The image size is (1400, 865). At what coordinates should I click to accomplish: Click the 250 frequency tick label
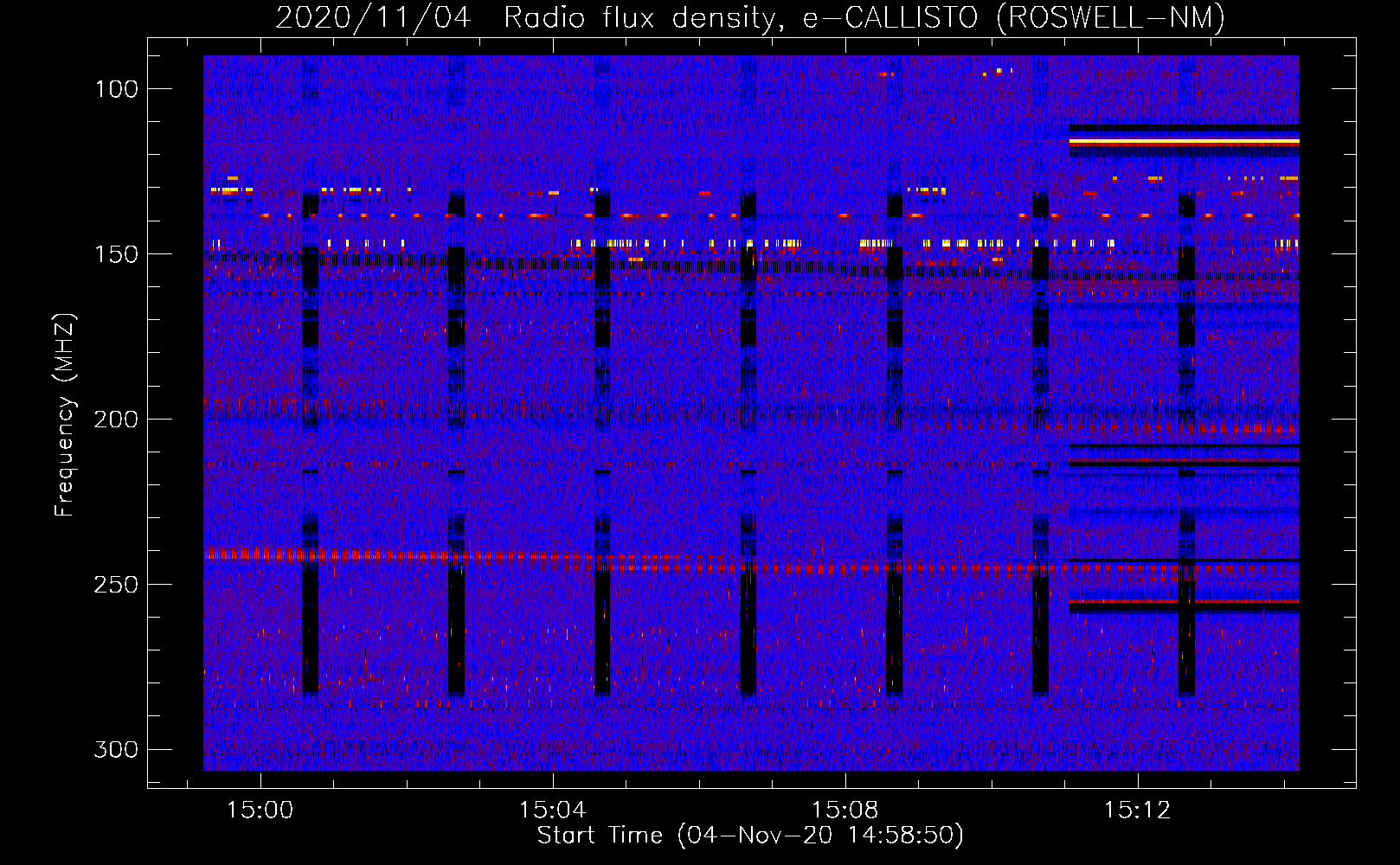[116, 585]
